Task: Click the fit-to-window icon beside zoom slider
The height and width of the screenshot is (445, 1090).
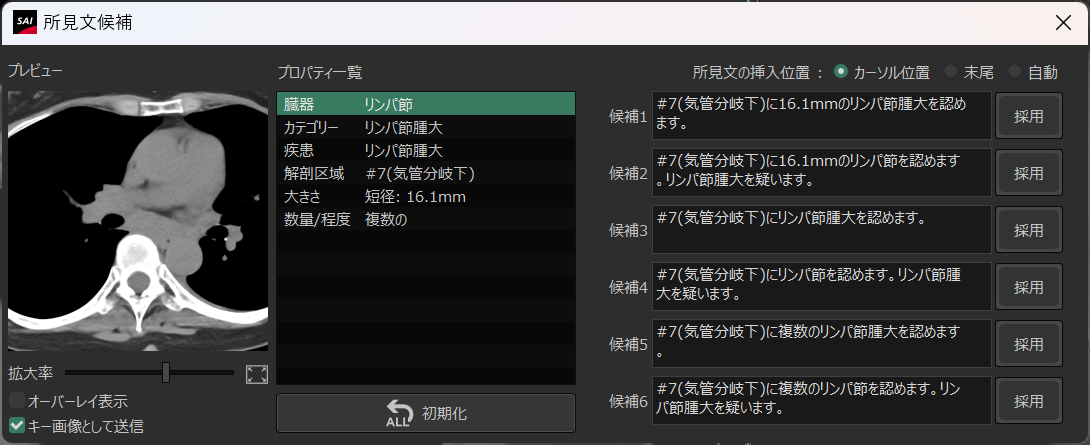Action: click(257, 374)
